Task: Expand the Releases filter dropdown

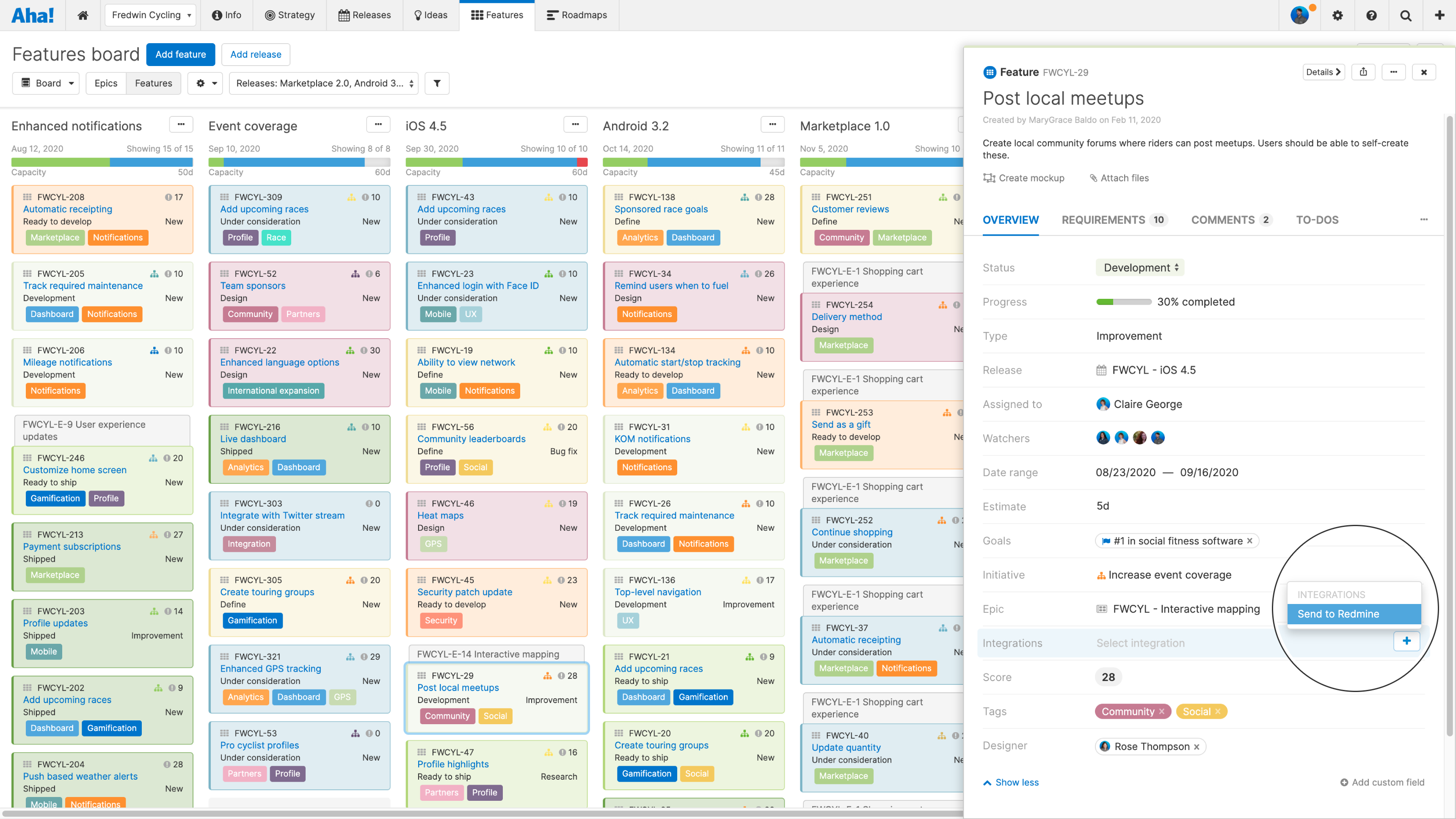Action: pos(324,83)
